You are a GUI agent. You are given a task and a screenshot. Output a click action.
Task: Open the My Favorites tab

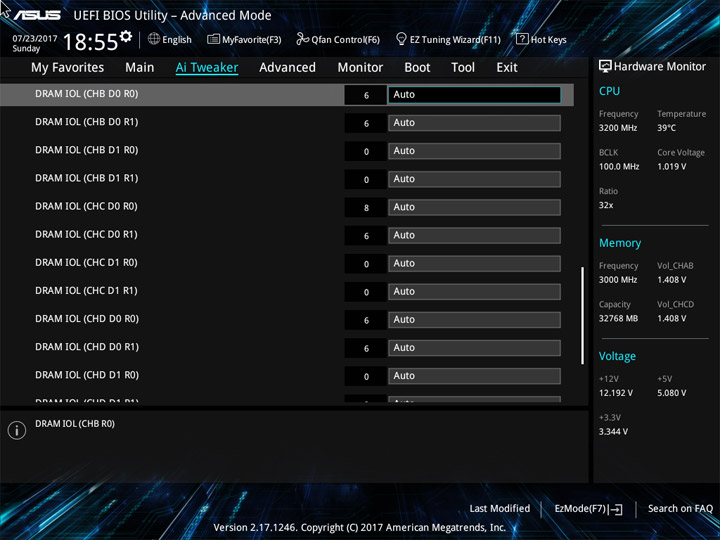[68, 68]
